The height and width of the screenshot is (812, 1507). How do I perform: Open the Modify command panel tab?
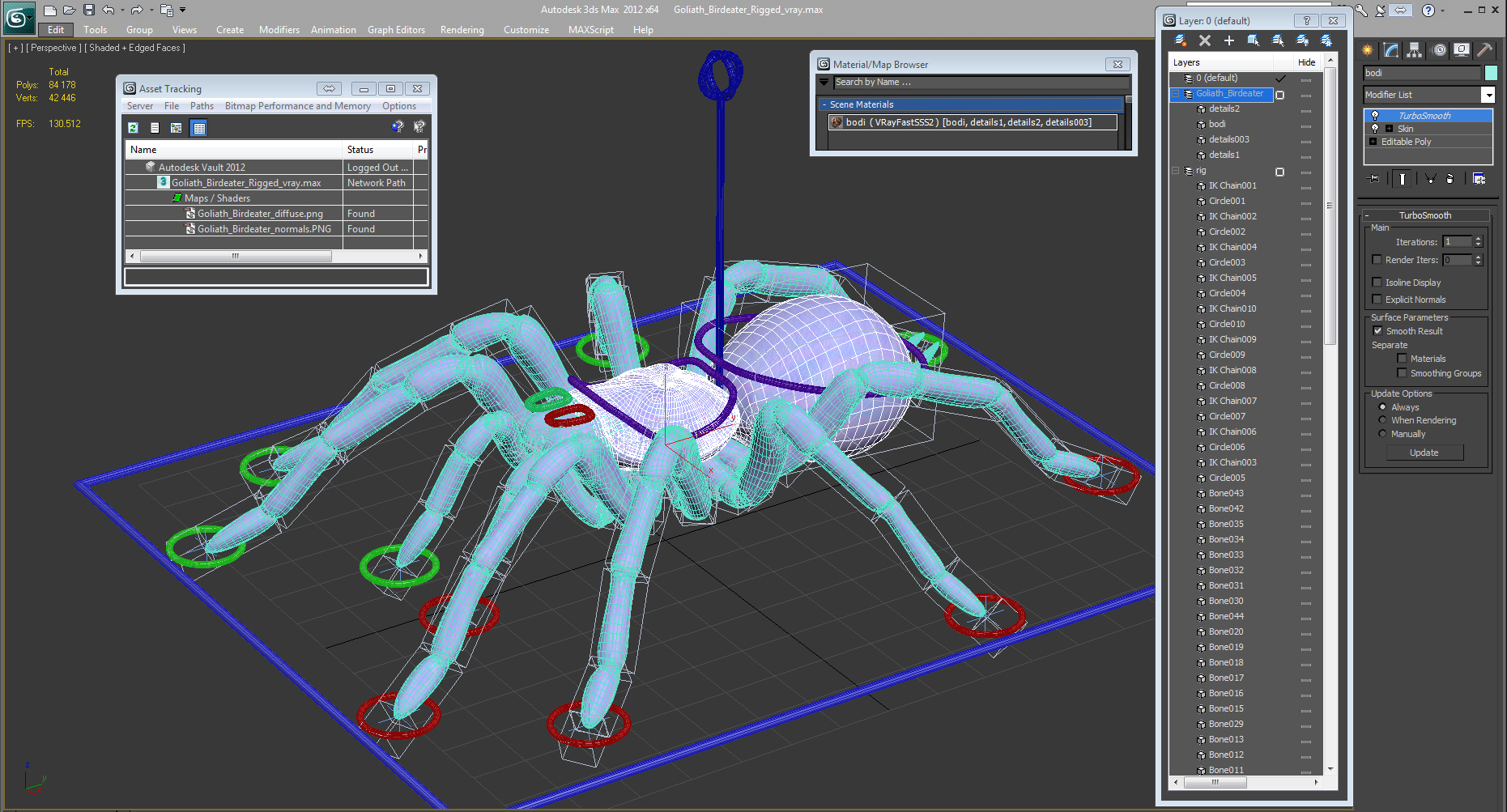pos(1391,50)
